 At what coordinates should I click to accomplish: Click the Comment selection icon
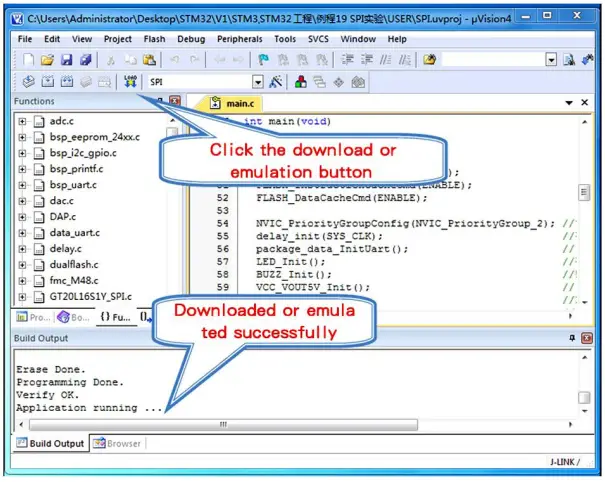click(385, 60)
